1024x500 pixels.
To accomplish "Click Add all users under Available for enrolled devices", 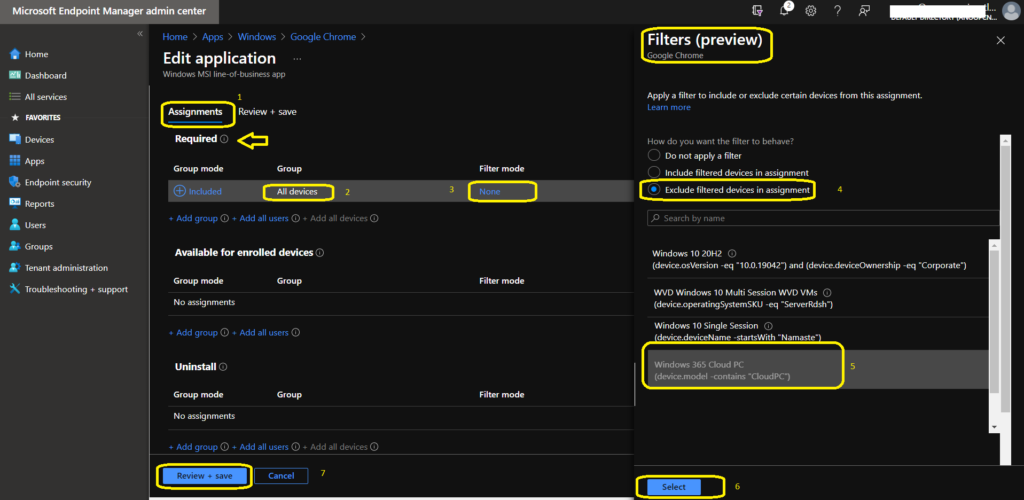I will (260, 333).
